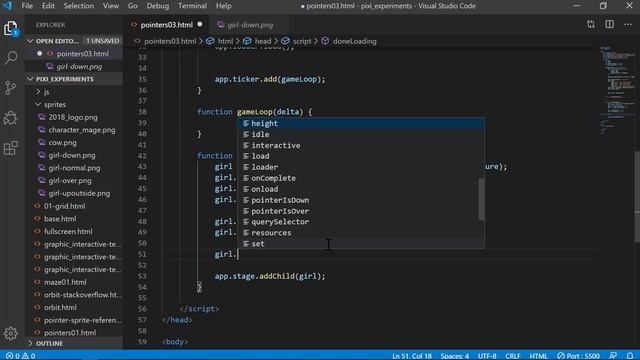
Task: Open the File menu
Action: pos(27,6)
